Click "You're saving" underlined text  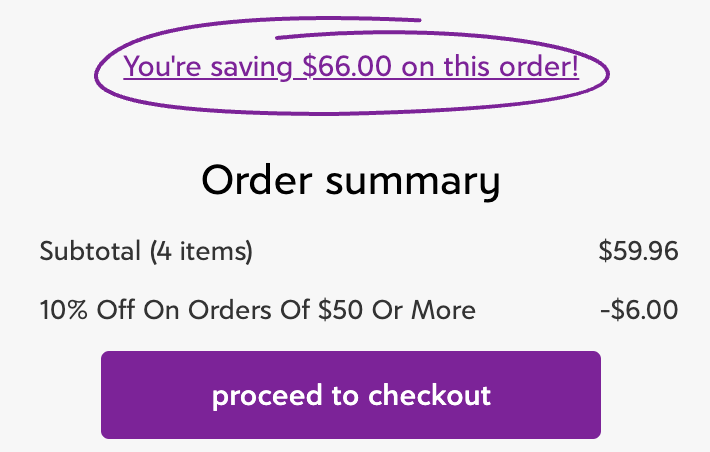tap(207, 68)
